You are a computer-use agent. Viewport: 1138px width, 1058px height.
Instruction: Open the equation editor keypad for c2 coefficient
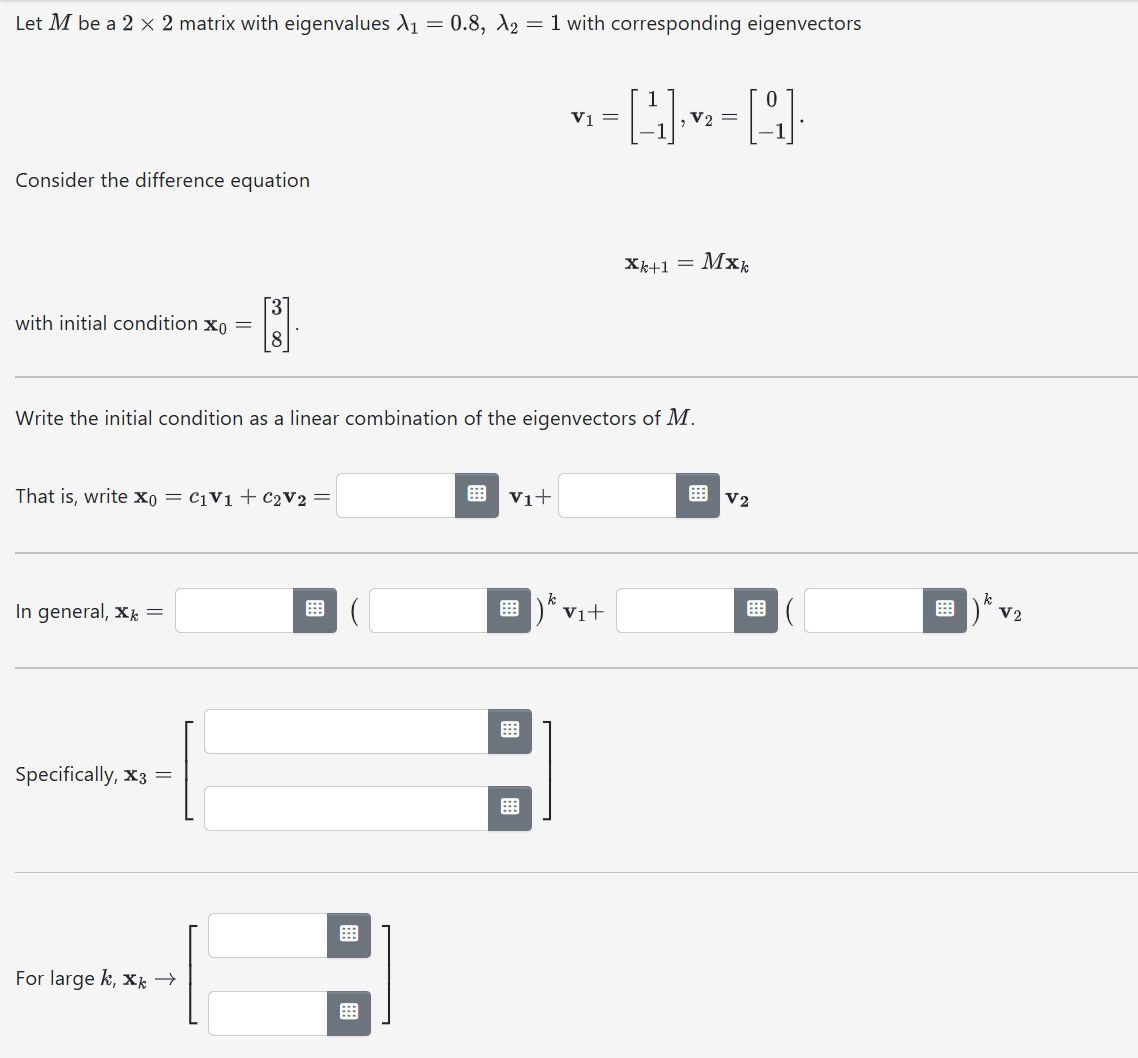[697, 495]
